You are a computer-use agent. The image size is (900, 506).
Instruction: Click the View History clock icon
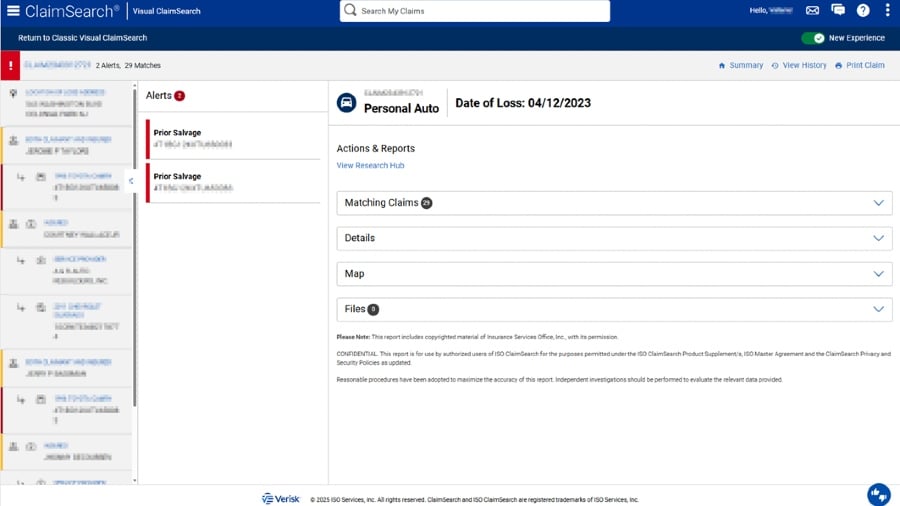tap(775, 66)
